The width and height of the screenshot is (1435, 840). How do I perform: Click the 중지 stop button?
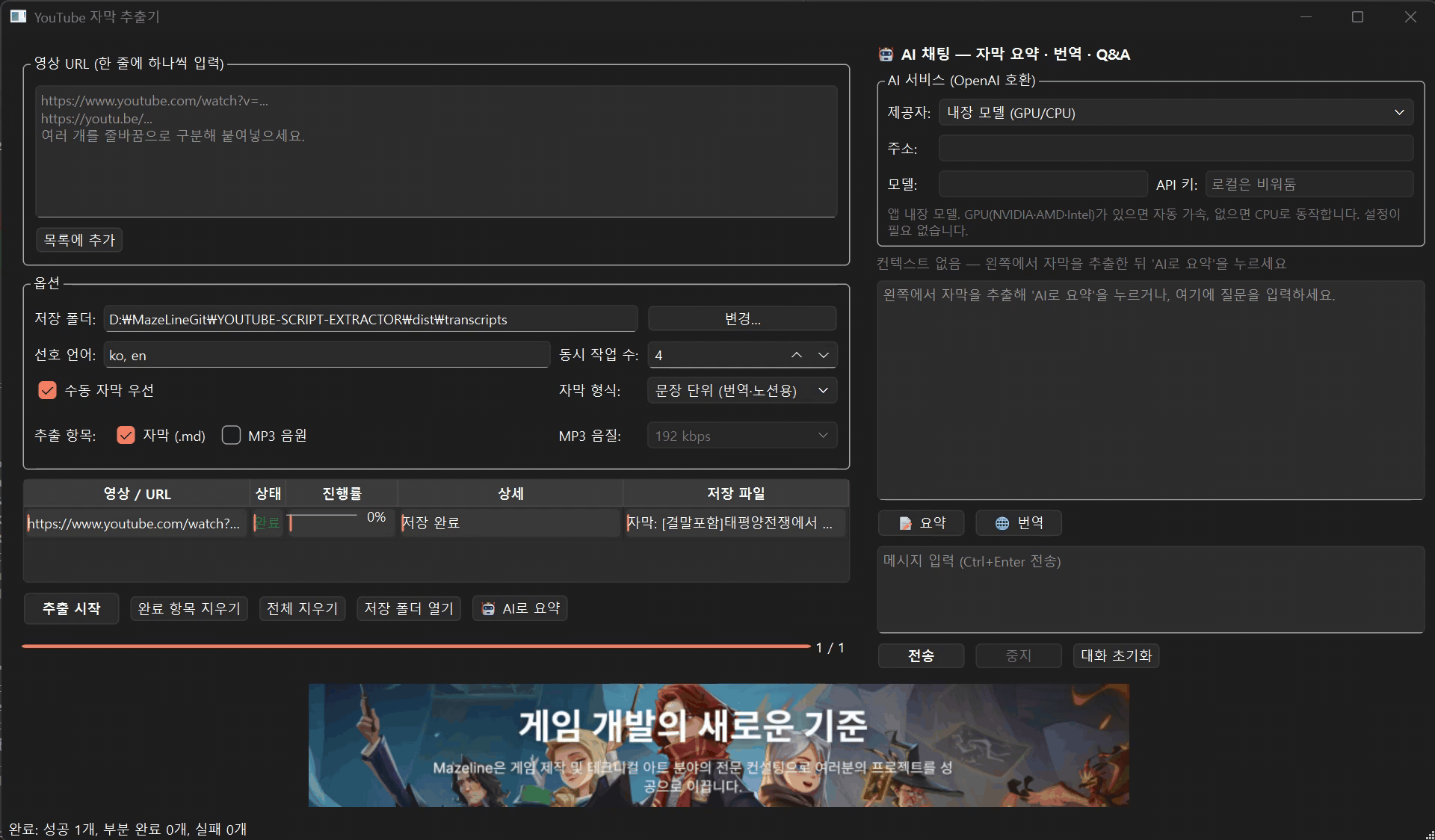coord(1018,655)
